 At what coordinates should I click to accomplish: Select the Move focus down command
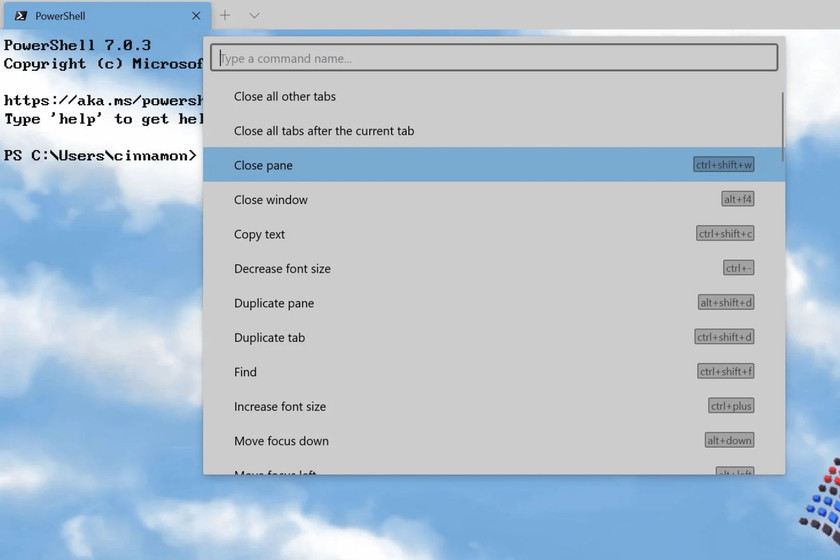[x=494, y=440]
